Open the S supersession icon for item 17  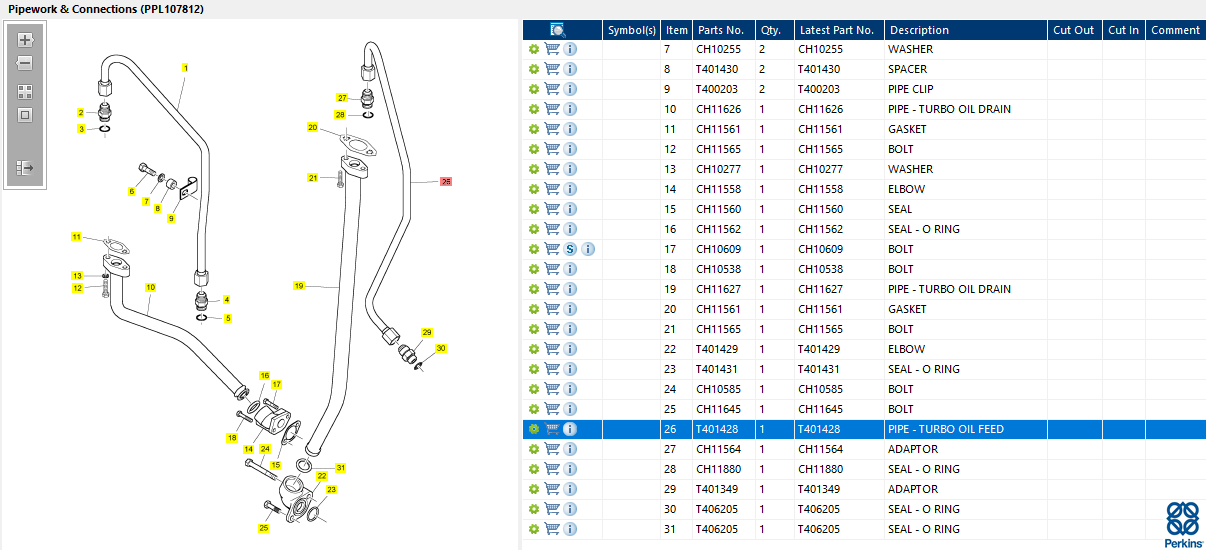[x=570, y=249]
